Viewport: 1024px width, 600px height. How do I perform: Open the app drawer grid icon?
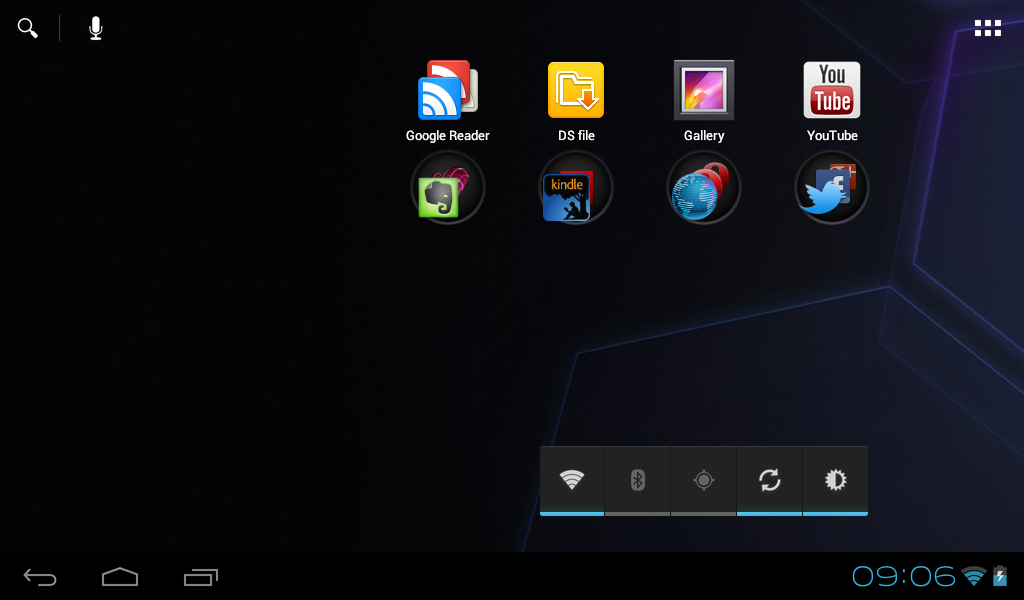click(988, 27)
